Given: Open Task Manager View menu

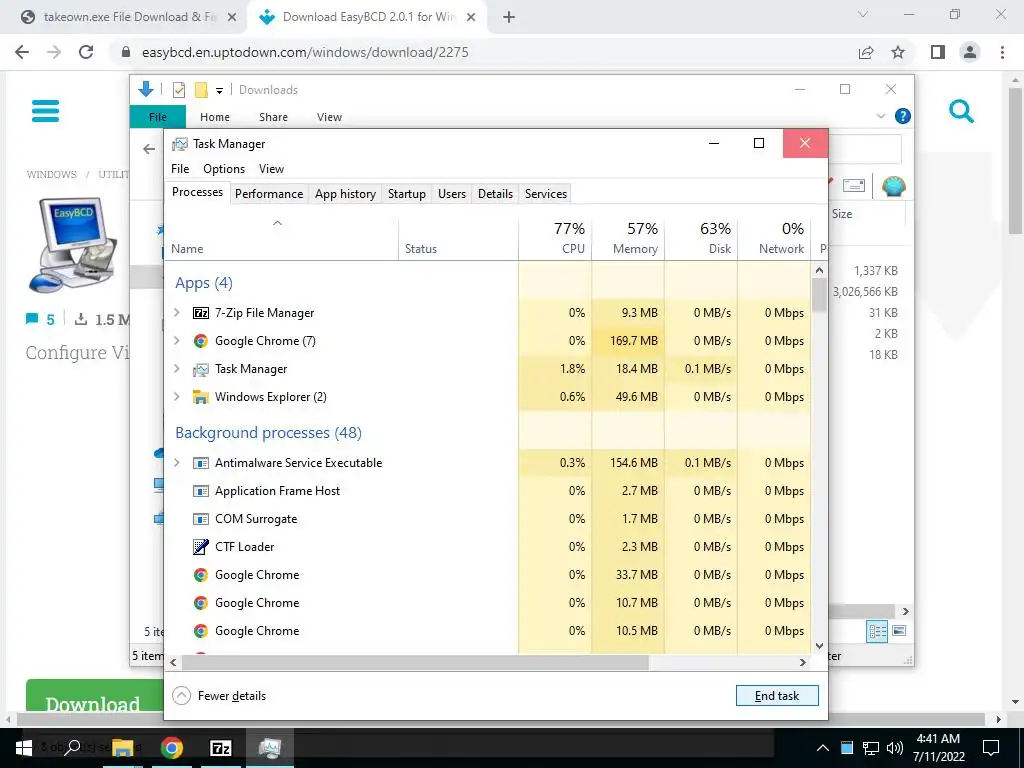Looking at the screenshot, I should 271,169.
